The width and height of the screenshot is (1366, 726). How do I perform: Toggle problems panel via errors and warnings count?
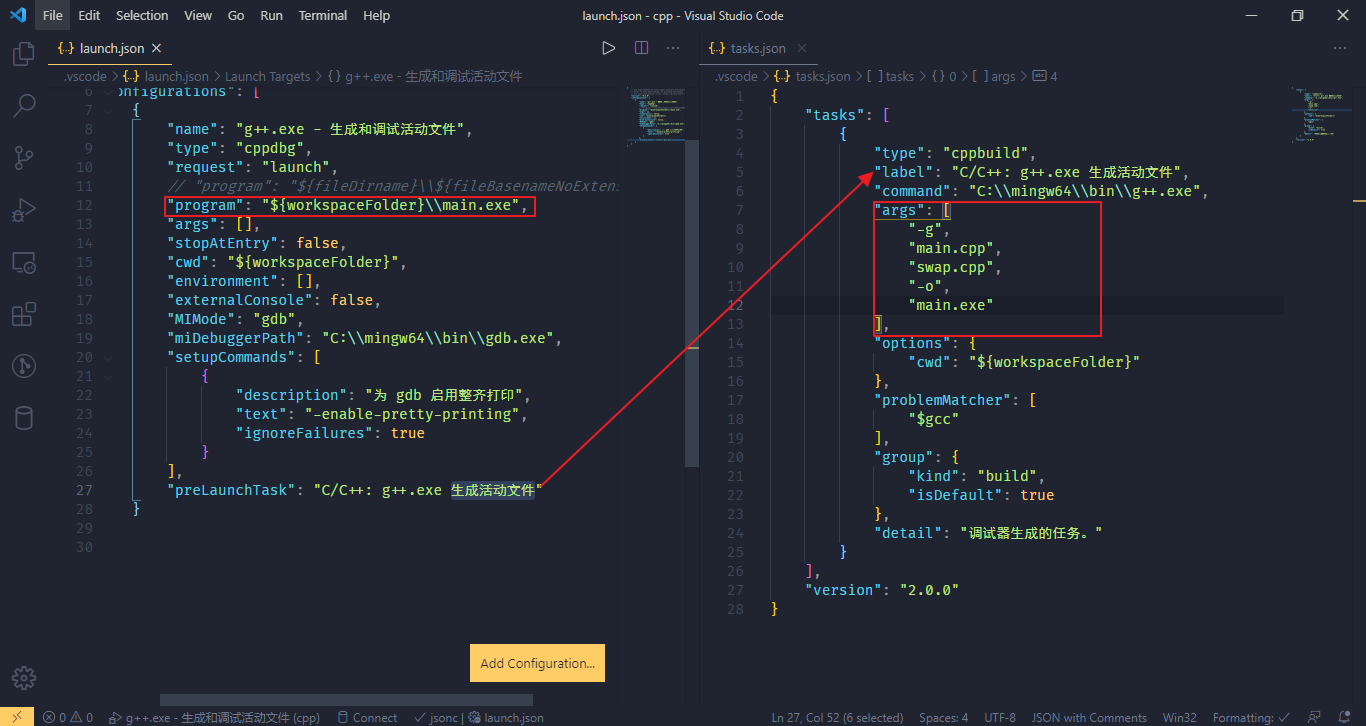(68, 717)
